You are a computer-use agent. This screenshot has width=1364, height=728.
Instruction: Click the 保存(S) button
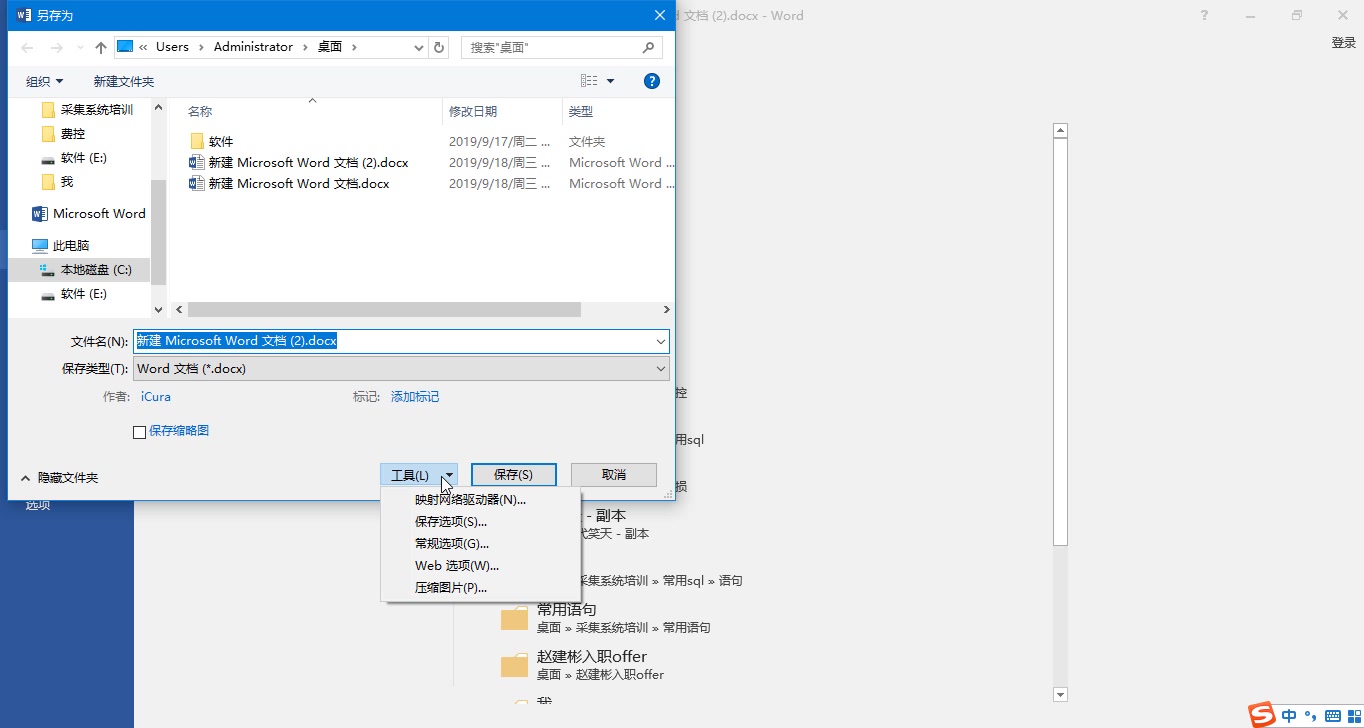pyautogui.click(x=513, y=475)
